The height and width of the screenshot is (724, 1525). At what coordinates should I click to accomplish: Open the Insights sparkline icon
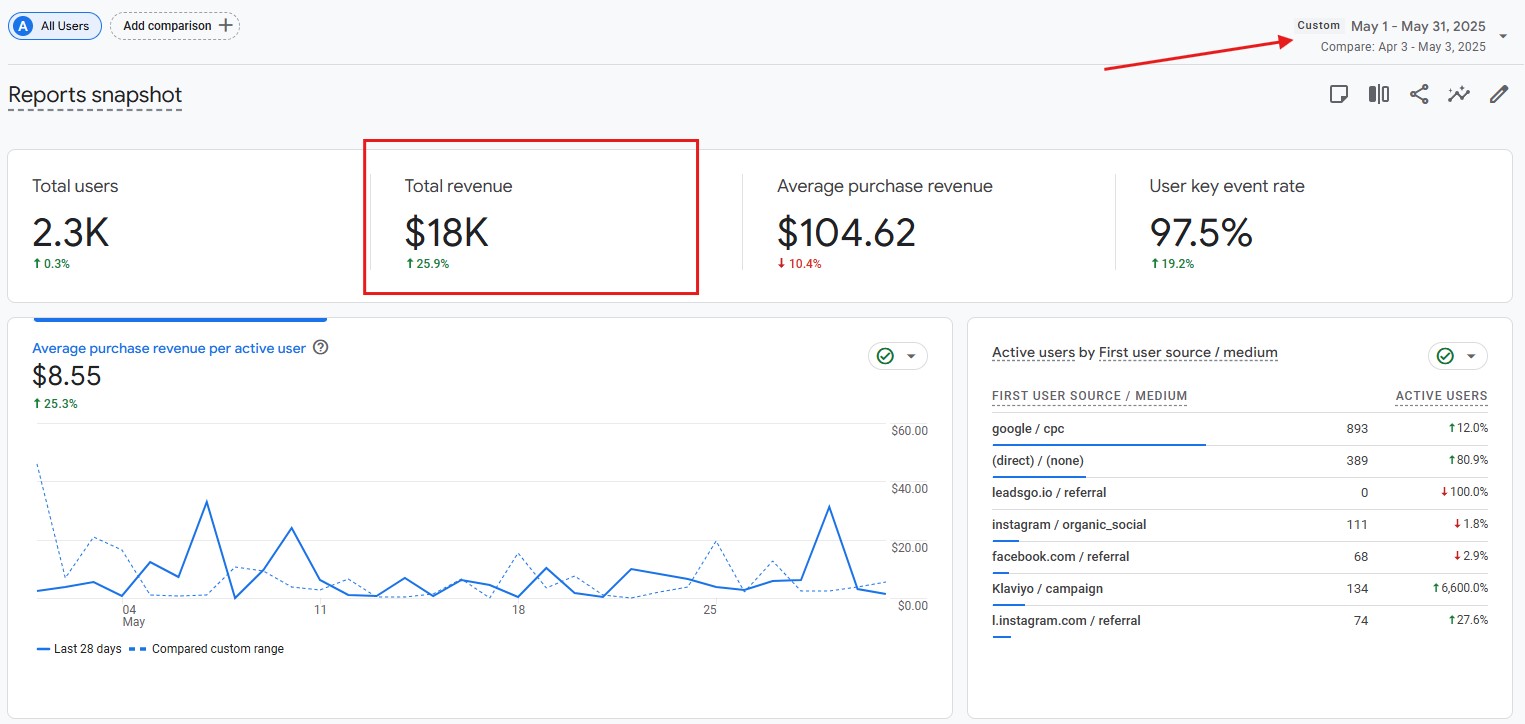[1459, 94]
